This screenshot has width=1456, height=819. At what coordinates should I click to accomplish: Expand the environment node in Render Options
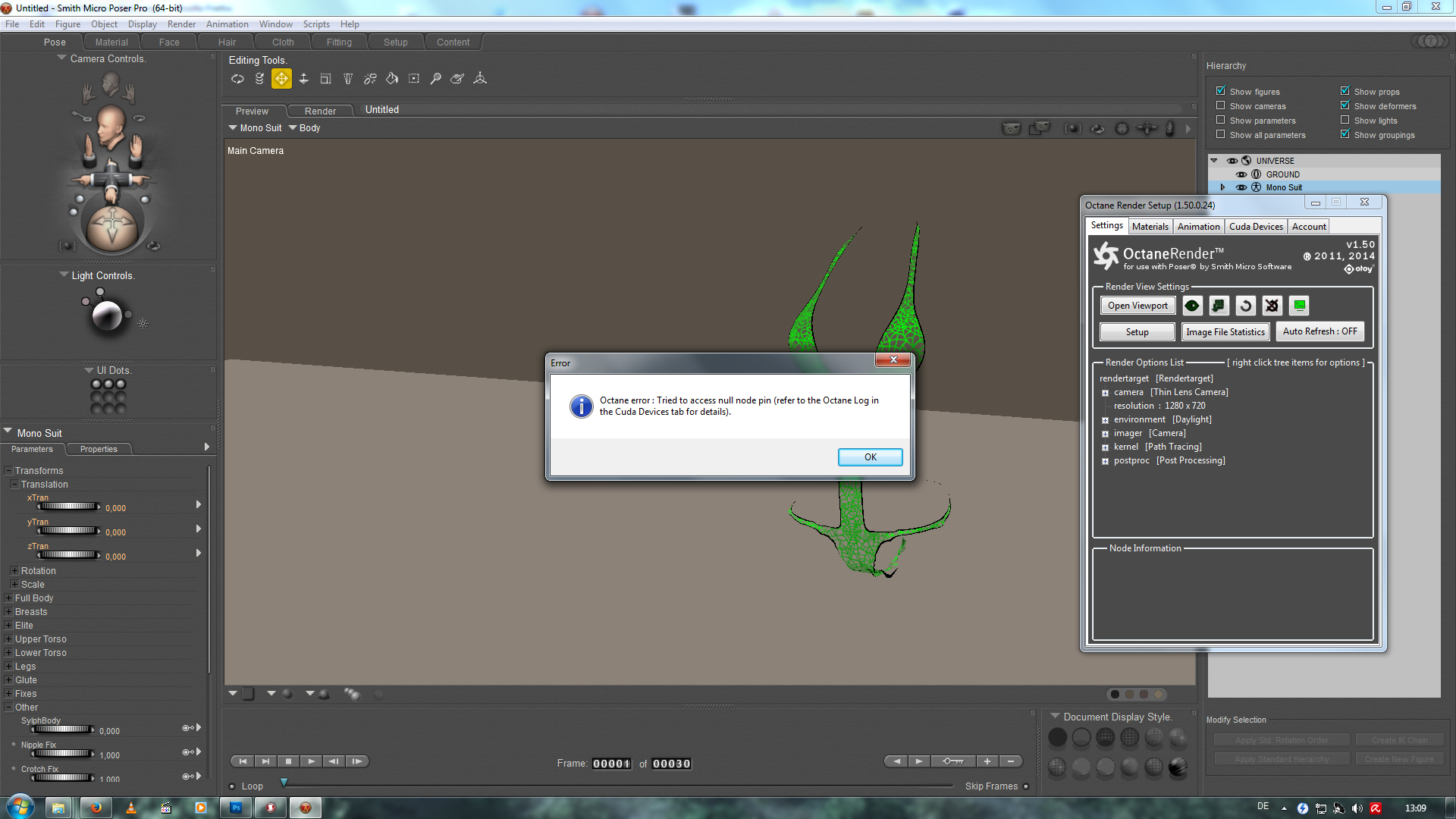pyautogui.click(x=1105, y=420)
